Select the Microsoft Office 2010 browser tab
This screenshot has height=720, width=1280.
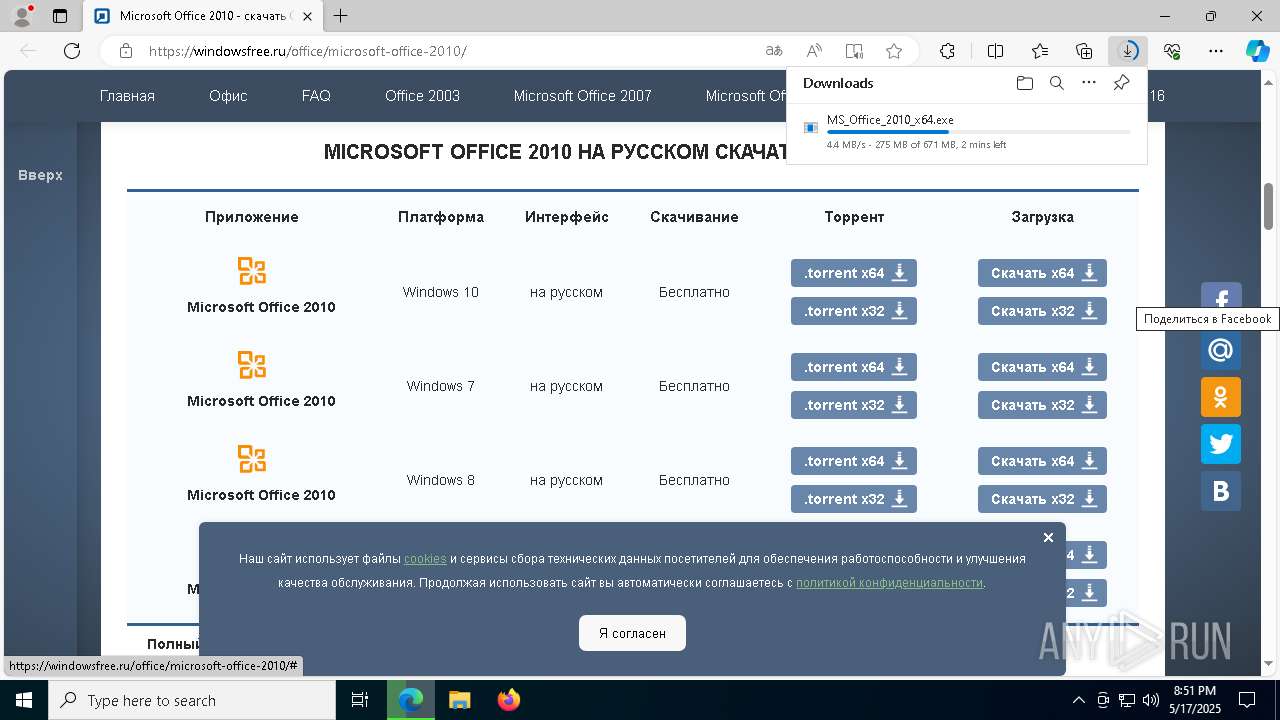(x=205, y=16)
